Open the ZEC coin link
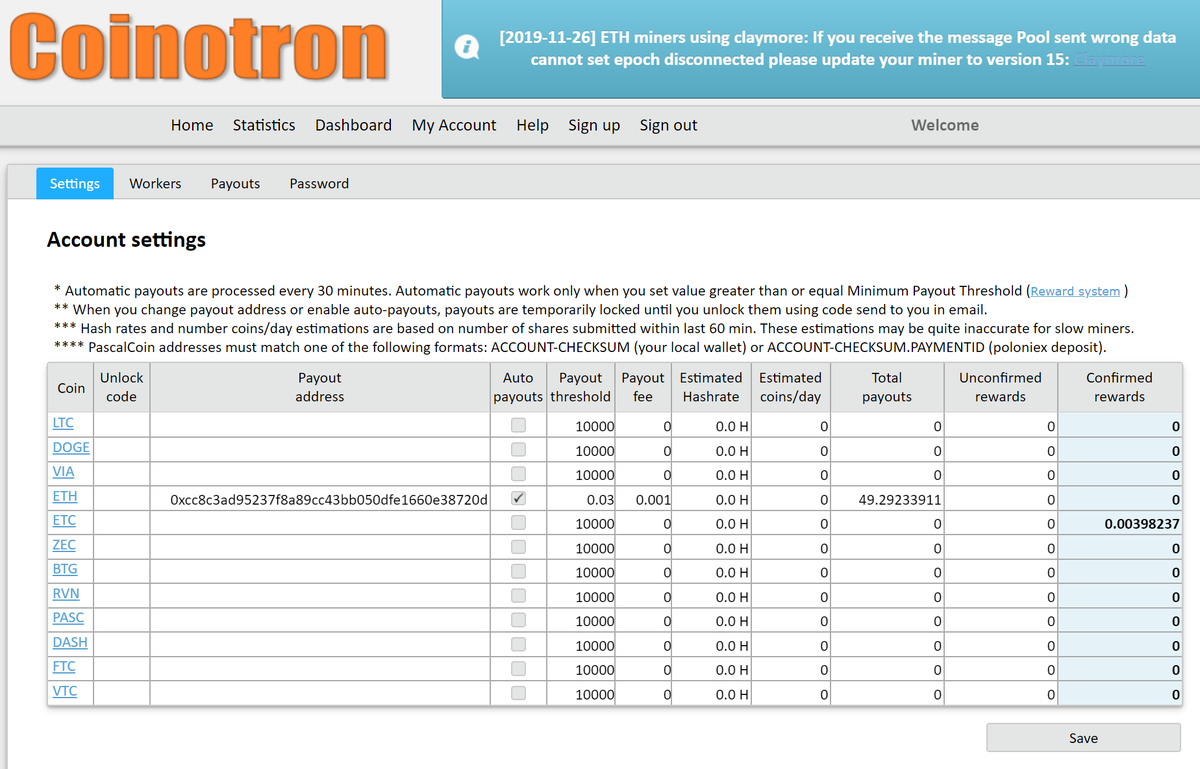This screenshot has width=1200, height=769. [x=64, y=544]
